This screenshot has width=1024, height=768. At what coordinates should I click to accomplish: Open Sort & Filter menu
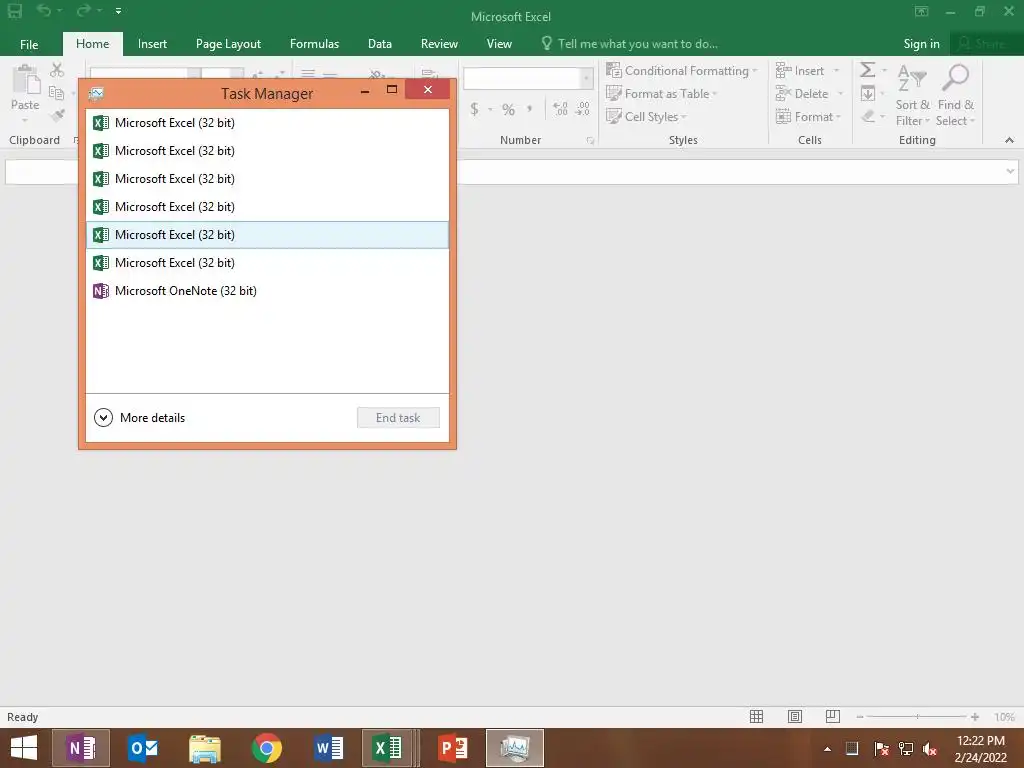pyautogui.click(x=912, y=95)
